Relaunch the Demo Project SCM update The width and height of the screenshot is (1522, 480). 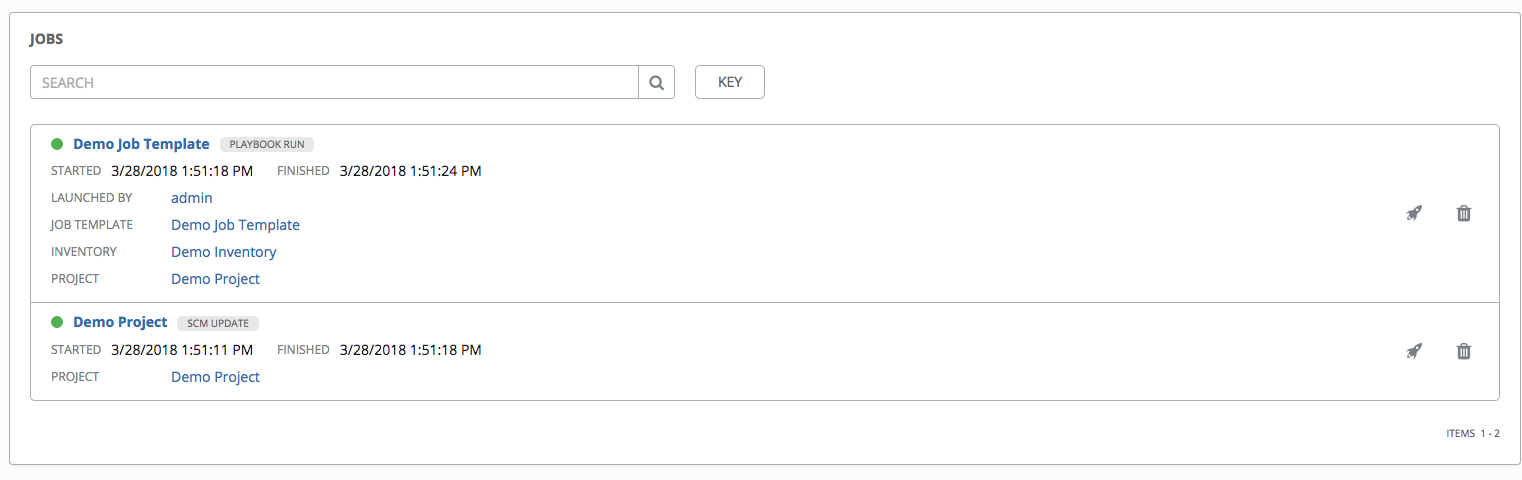(x=1414, y=351)
